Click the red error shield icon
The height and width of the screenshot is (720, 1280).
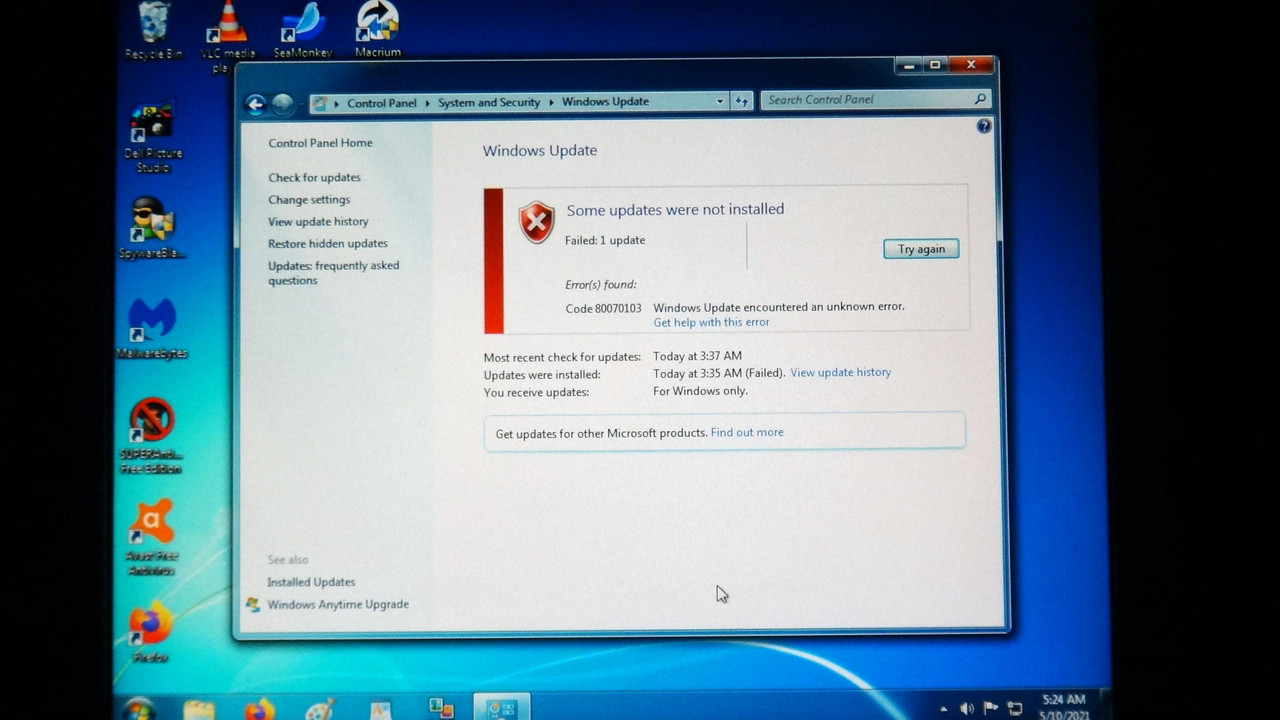[537, 222]
